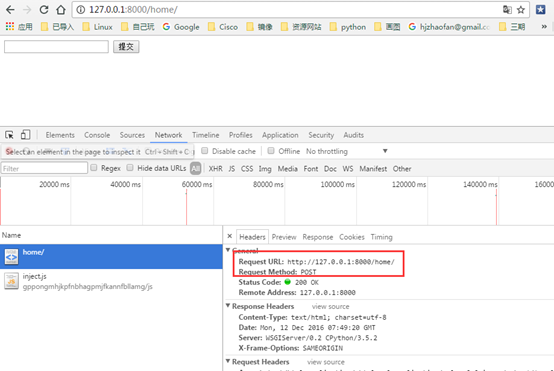
Task: Click the home/ document file icon
Action: pos(11,257)
